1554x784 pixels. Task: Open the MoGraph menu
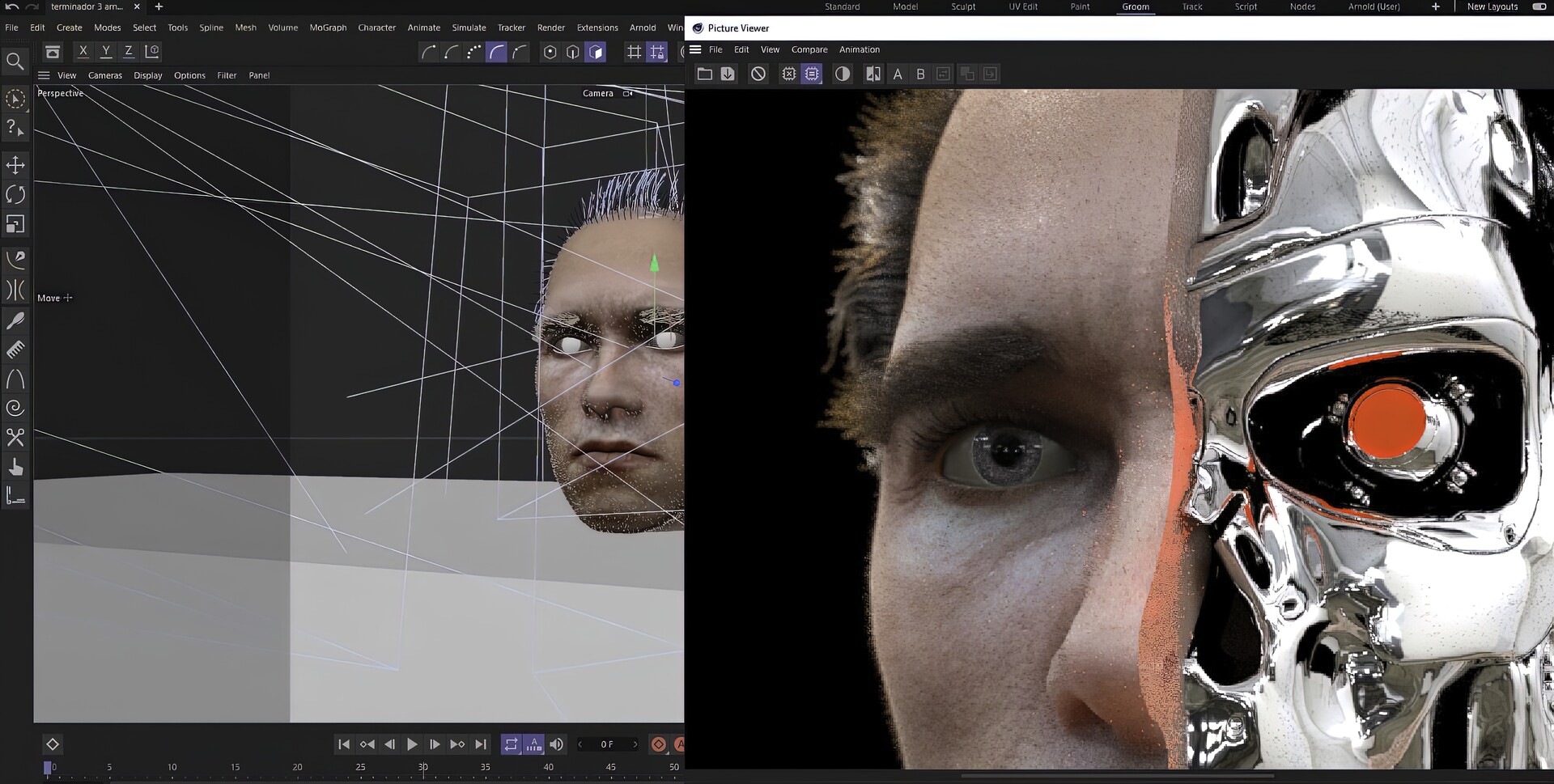327,27
